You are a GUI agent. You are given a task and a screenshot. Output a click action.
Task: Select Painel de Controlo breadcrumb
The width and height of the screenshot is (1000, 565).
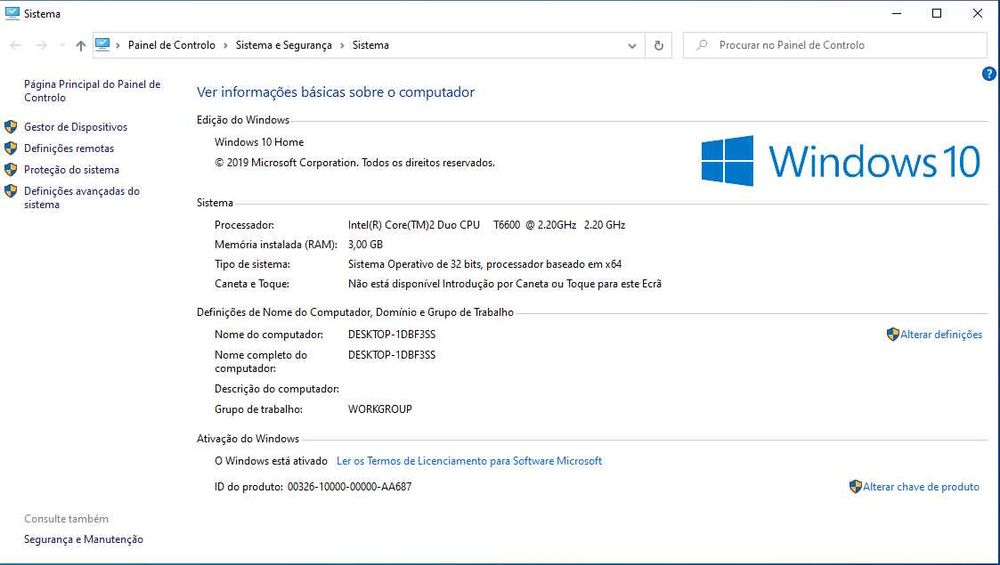point(172,45)
